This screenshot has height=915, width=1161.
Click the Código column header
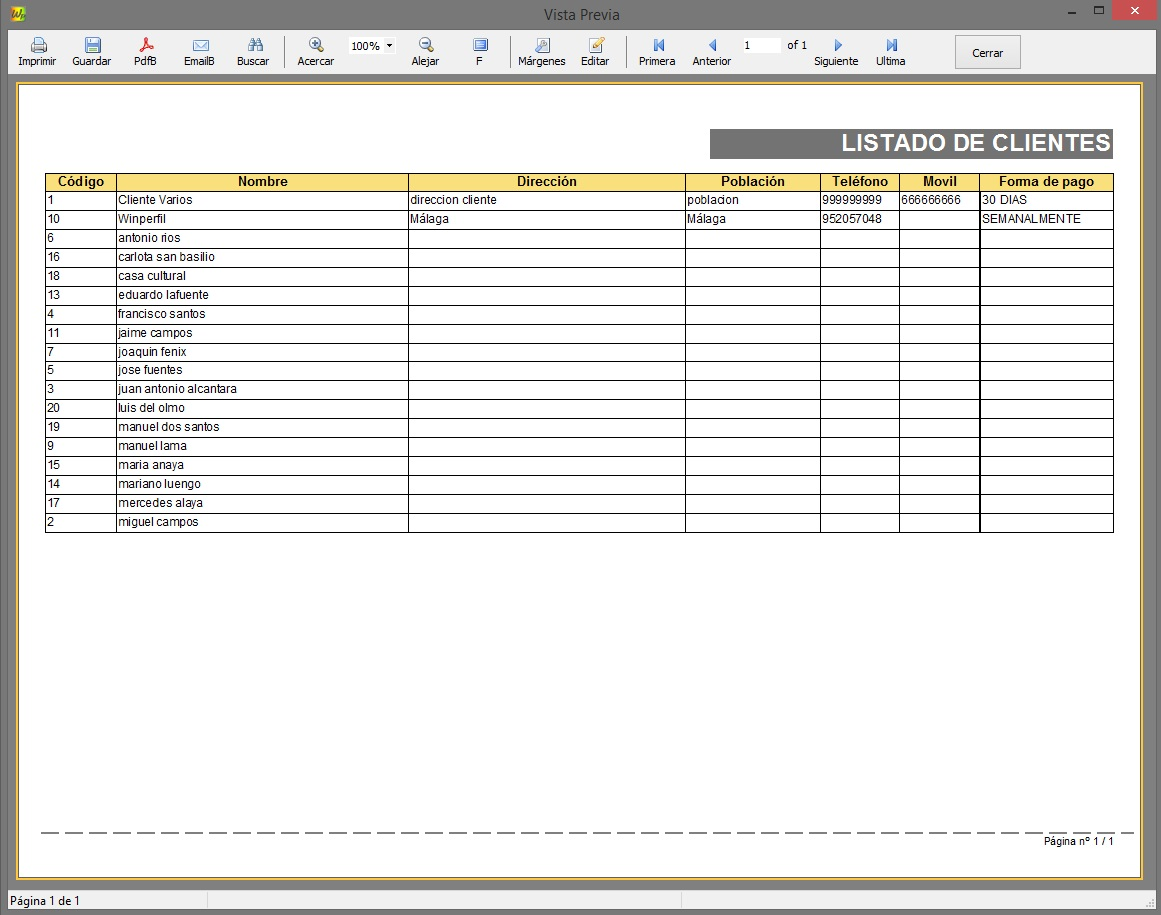point(81,182)
